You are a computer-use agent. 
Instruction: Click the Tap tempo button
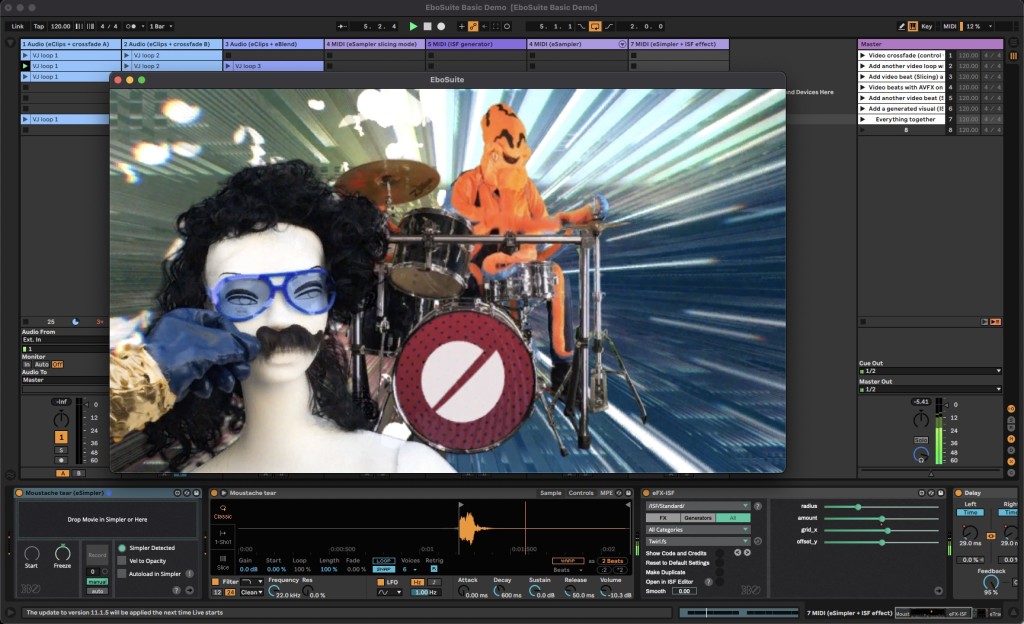tap(38, 26)
